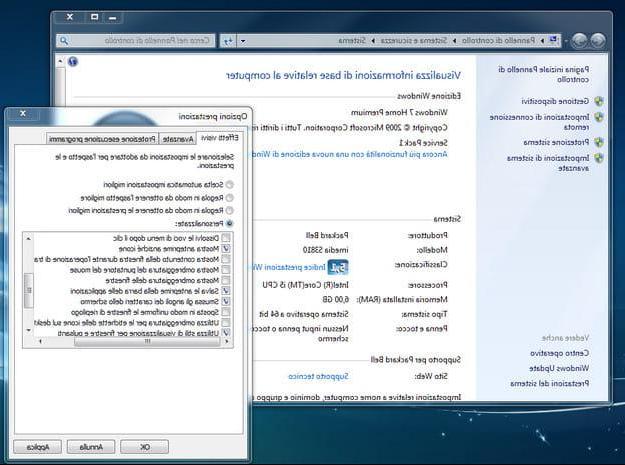Refresh the address bar in Control Panel
This screenshot has width=625, height=465.
coord(228,41)
